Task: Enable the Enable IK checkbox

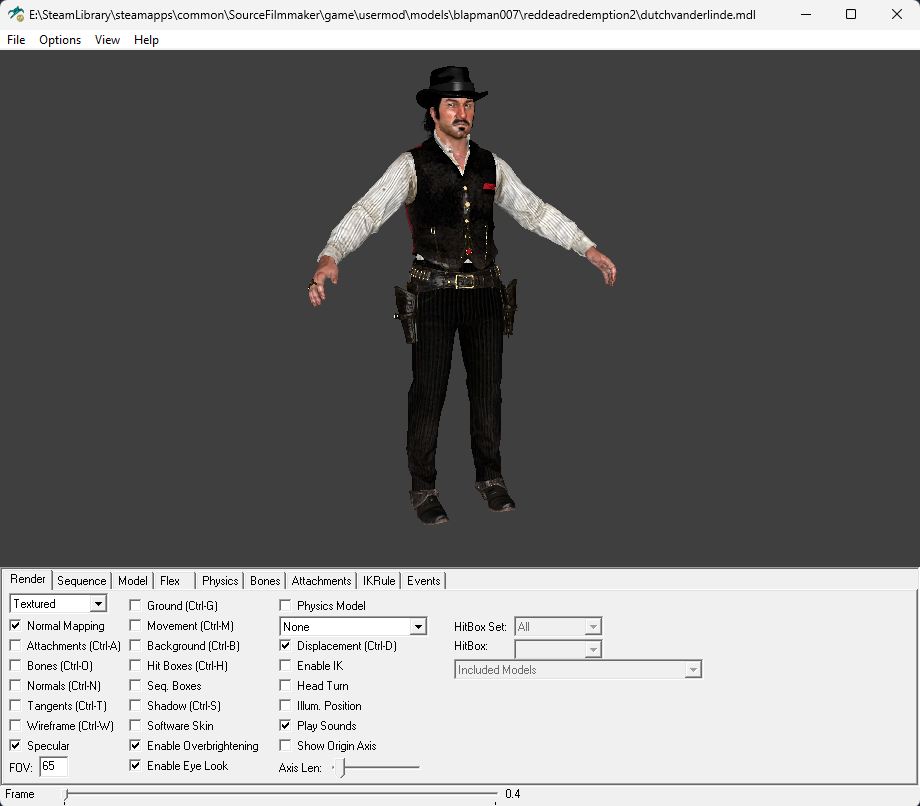Action: point(285,666)
